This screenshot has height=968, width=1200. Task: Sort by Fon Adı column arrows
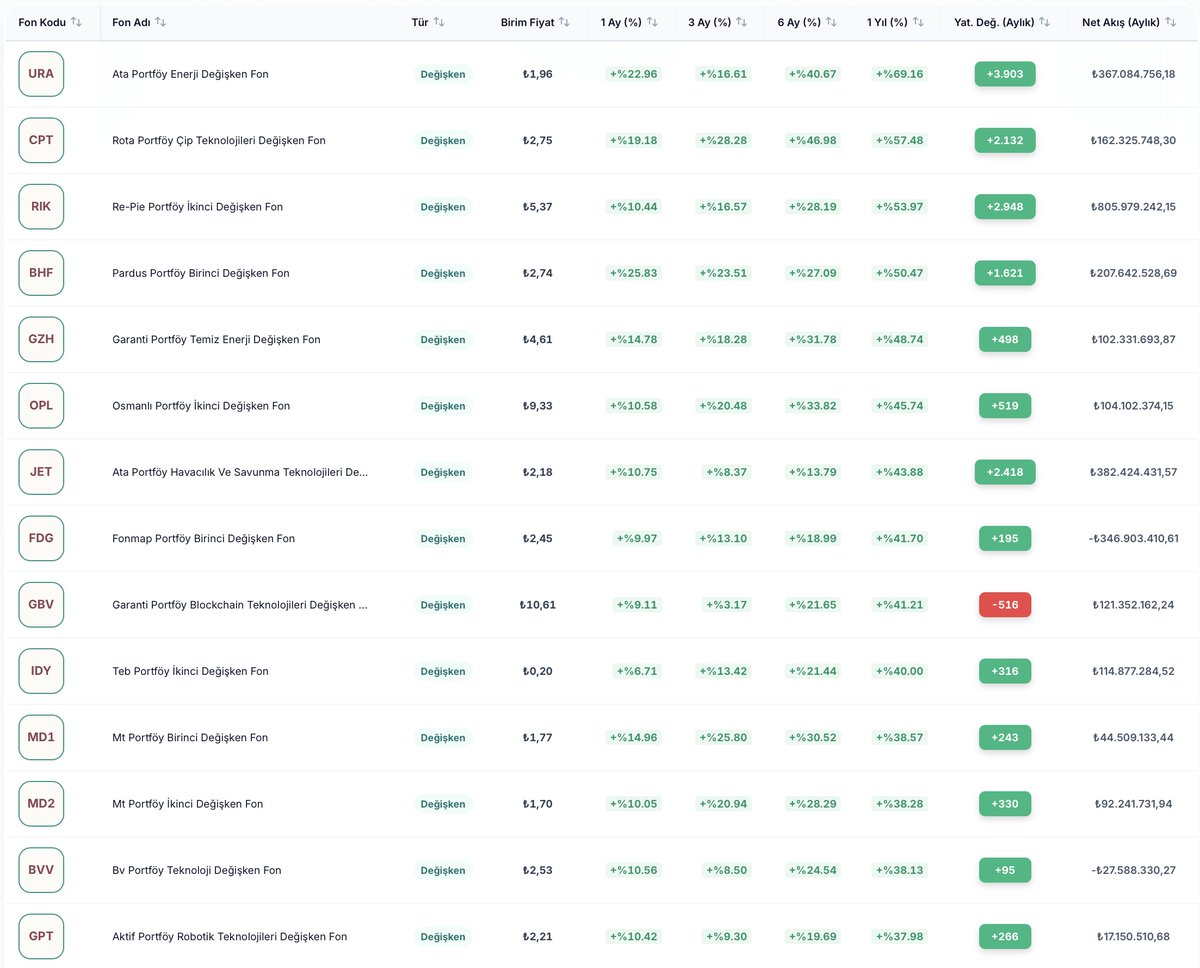[x=161, y=22]
